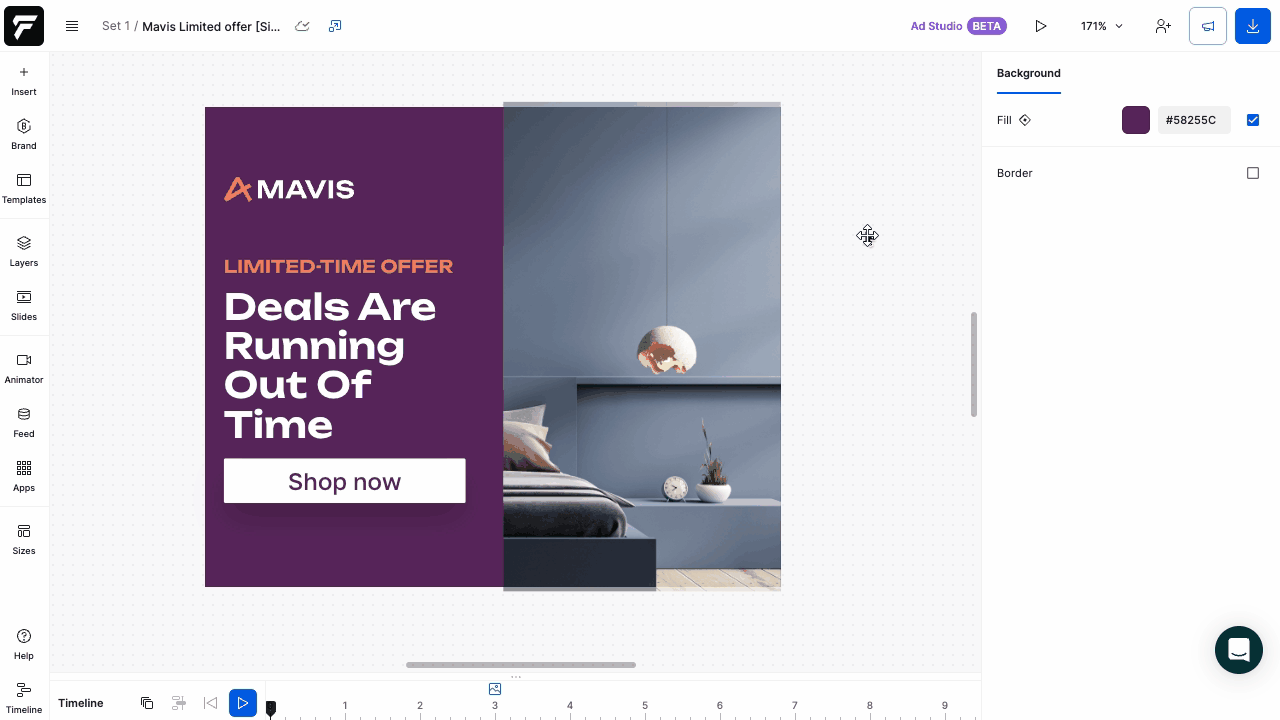The image size is (1280, 720).
Task: Open the Insert panel
Action: click(24, 80)
